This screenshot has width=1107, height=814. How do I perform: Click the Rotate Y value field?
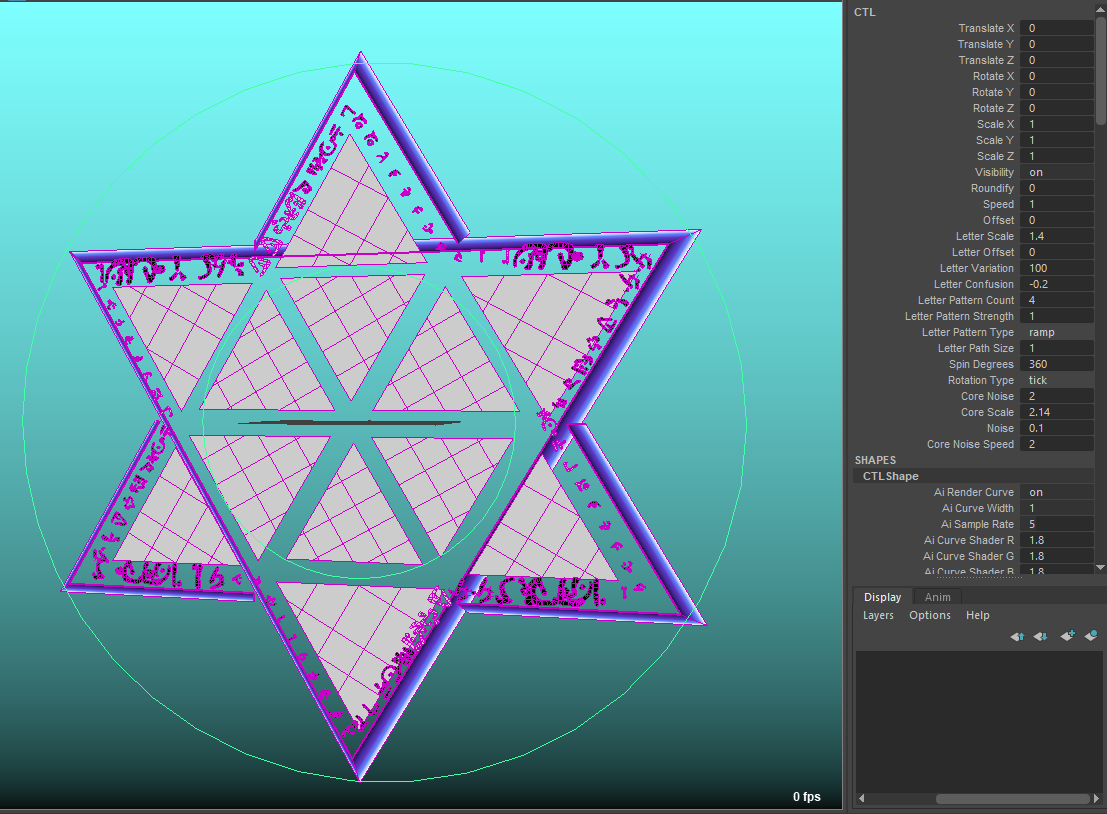[1057, 92]
